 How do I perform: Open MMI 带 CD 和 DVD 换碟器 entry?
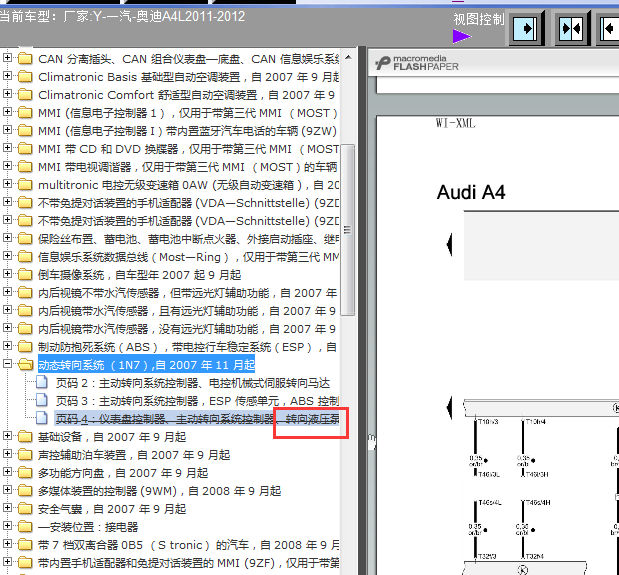click(188, 149)
